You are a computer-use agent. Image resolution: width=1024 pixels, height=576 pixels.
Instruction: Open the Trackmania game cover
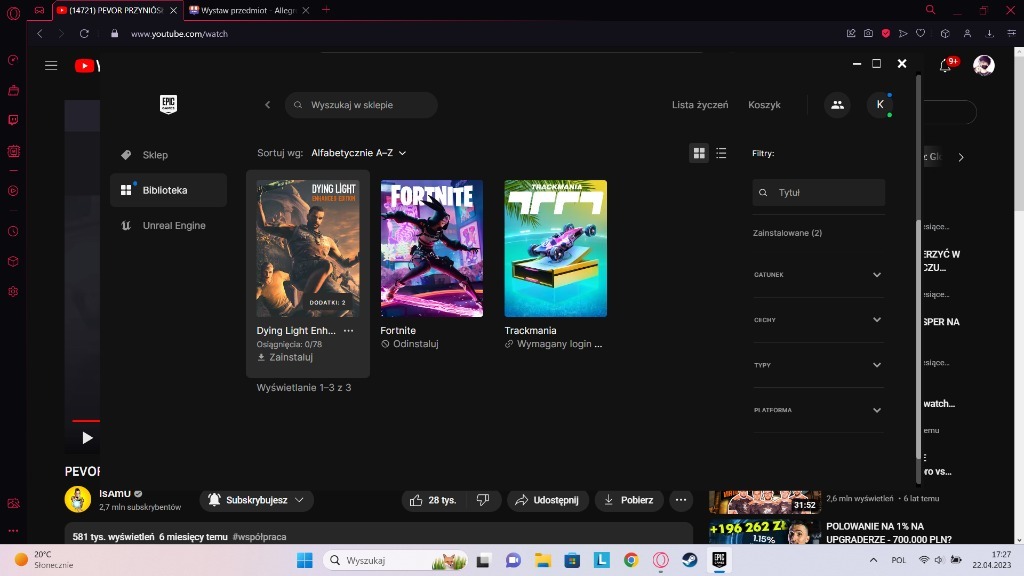click(555, 248)
